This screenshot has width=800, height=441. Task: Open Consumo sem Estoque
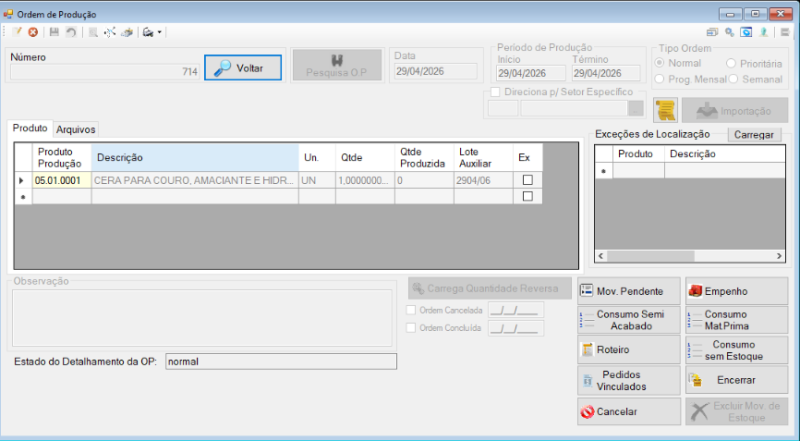(x=737, y=350)
